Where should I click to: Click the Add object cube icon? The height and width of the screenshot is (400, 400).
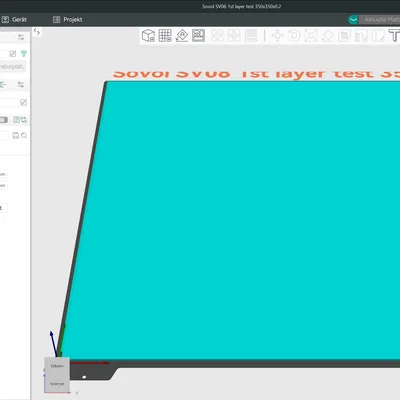coord(148,35)
